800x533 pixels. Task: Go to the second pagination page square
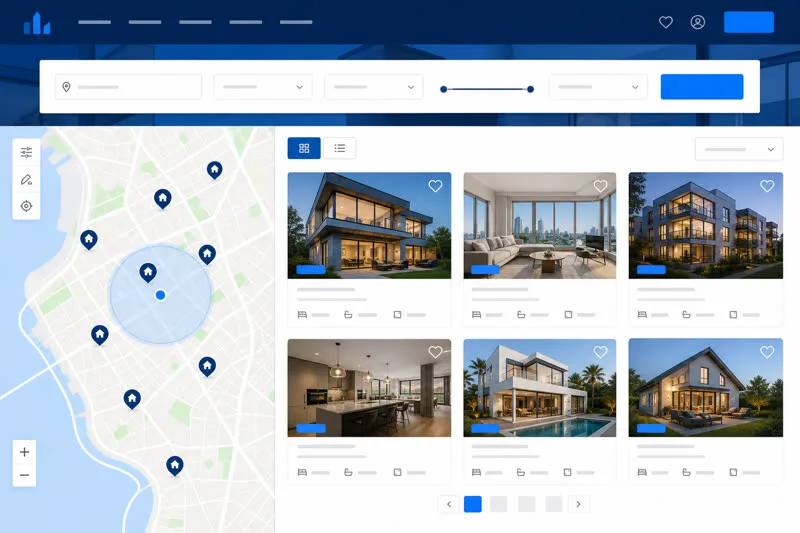498,504
